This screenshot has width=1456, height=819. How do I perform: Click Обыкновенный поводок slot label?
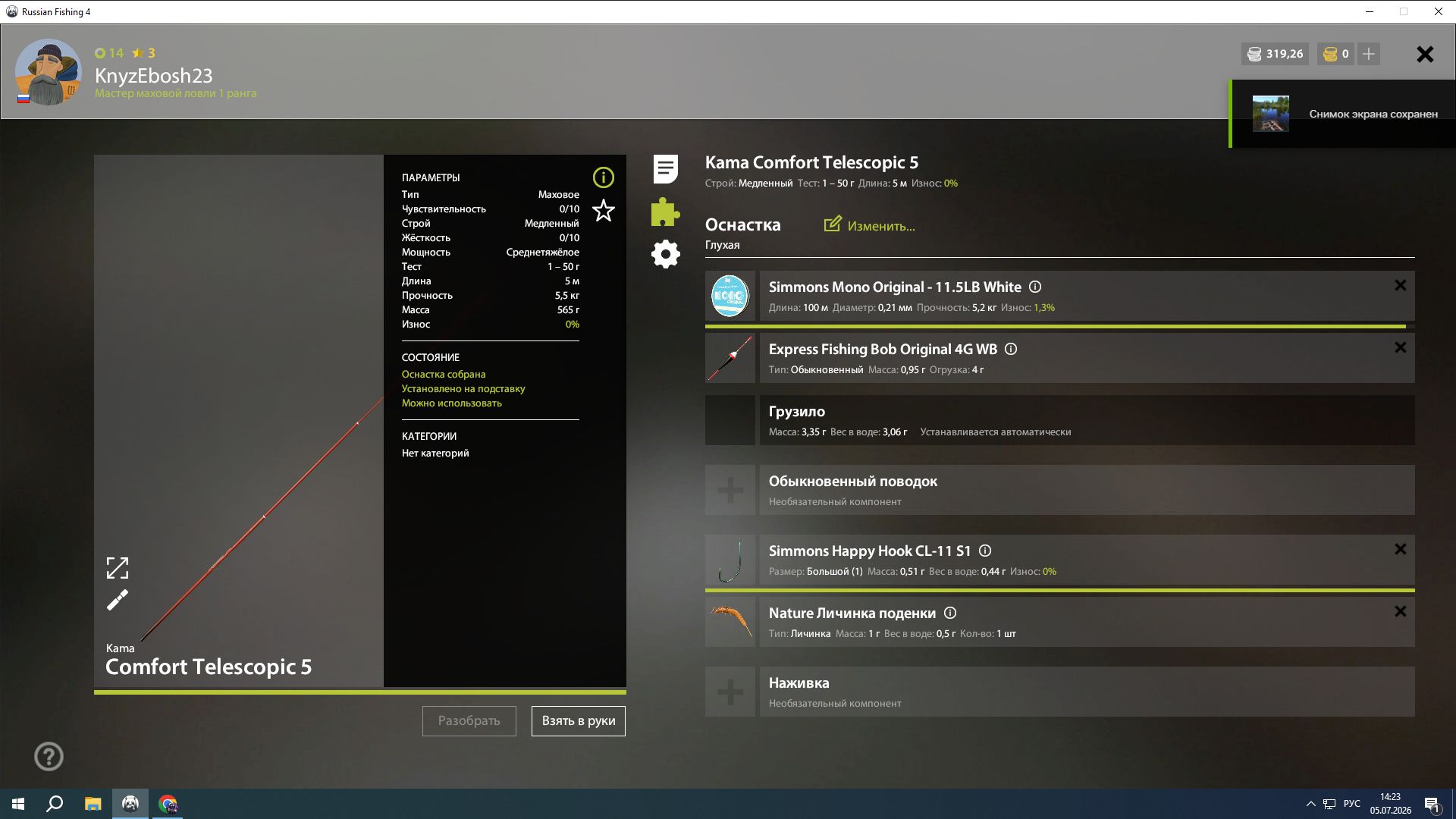853,481
